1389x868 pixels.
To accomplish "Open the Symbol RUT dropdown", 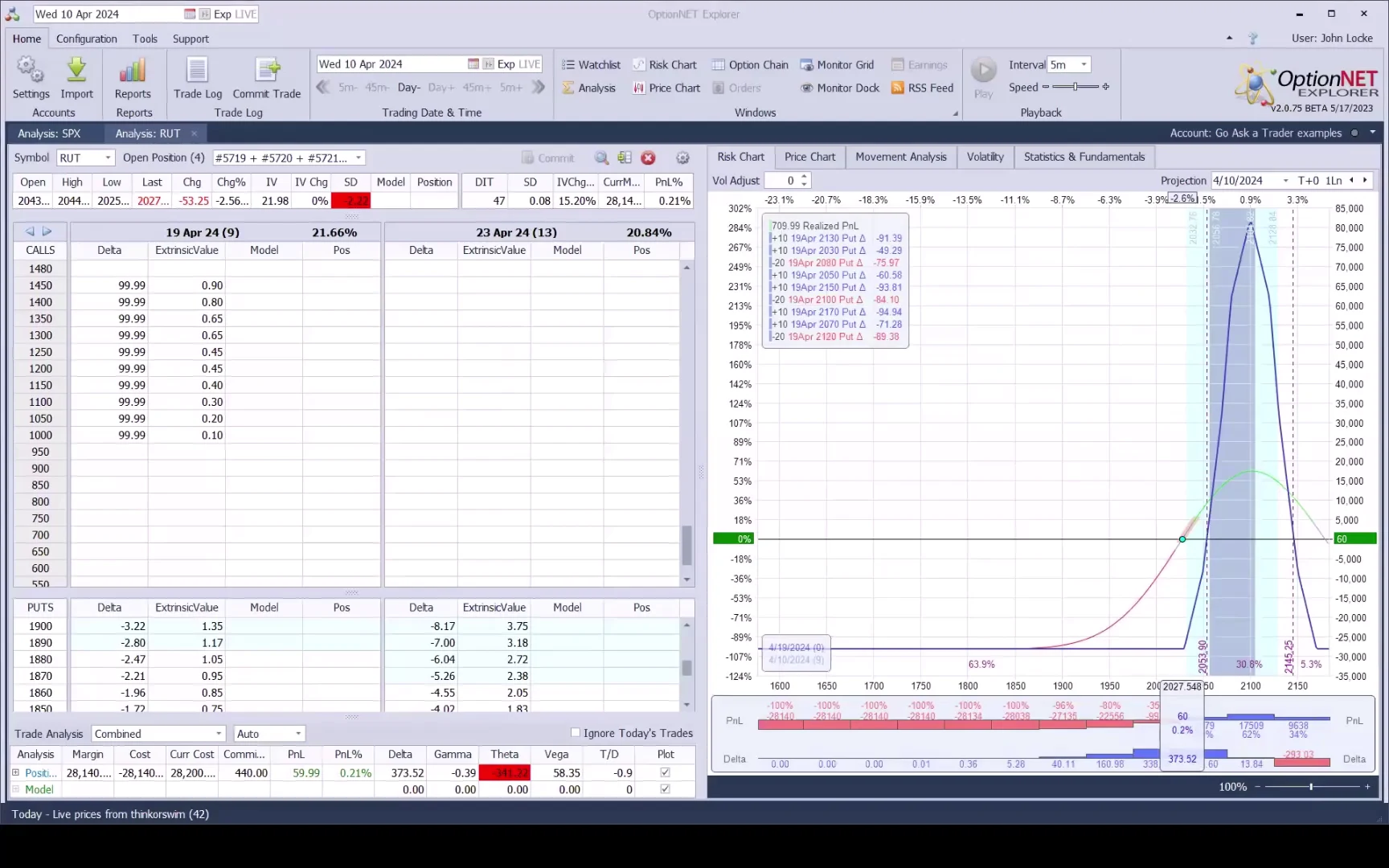I will [108, 158].
